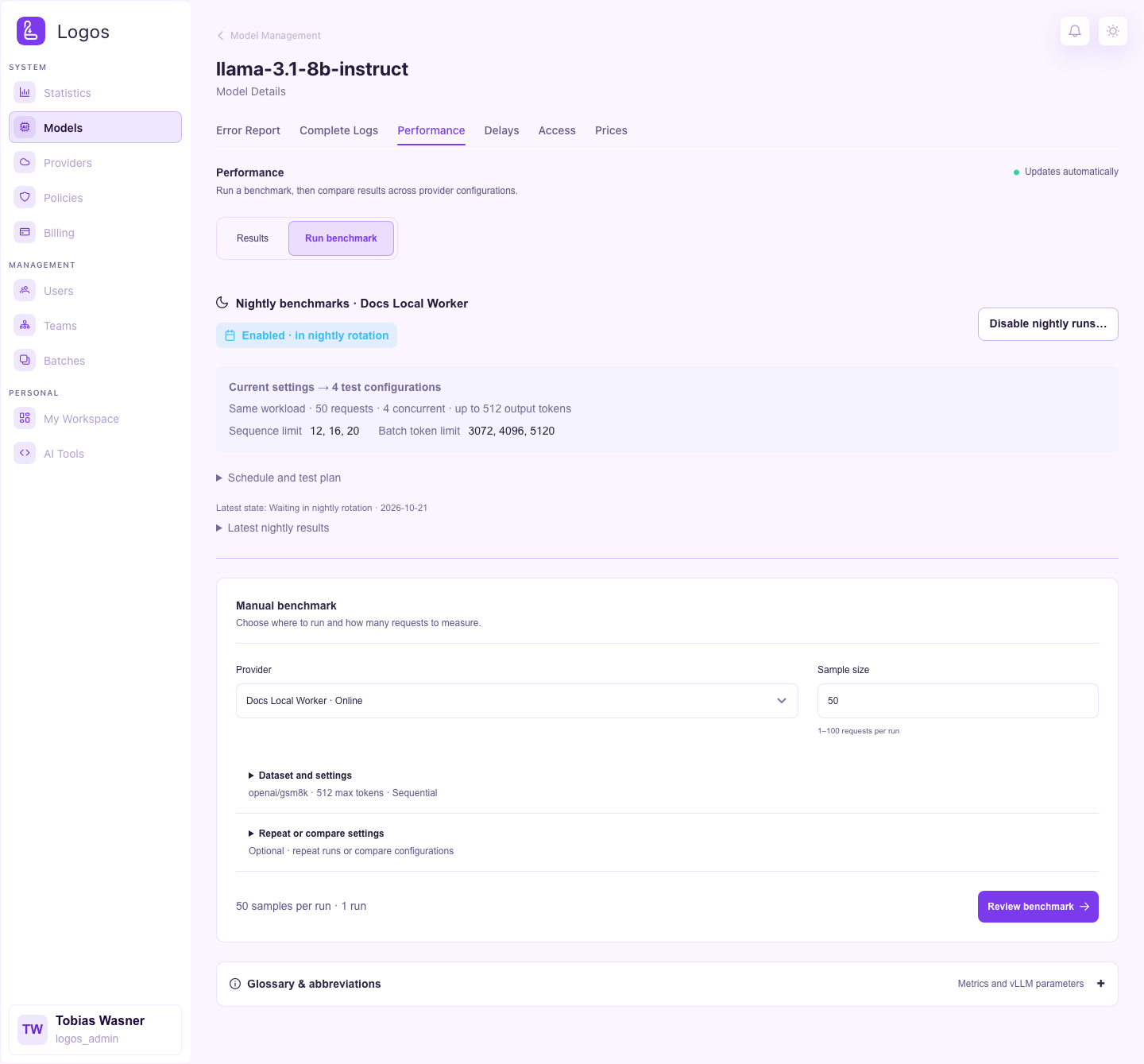
Task: Click 'Metrics and vLLM parameters' text
Action: coord(1021,984)
